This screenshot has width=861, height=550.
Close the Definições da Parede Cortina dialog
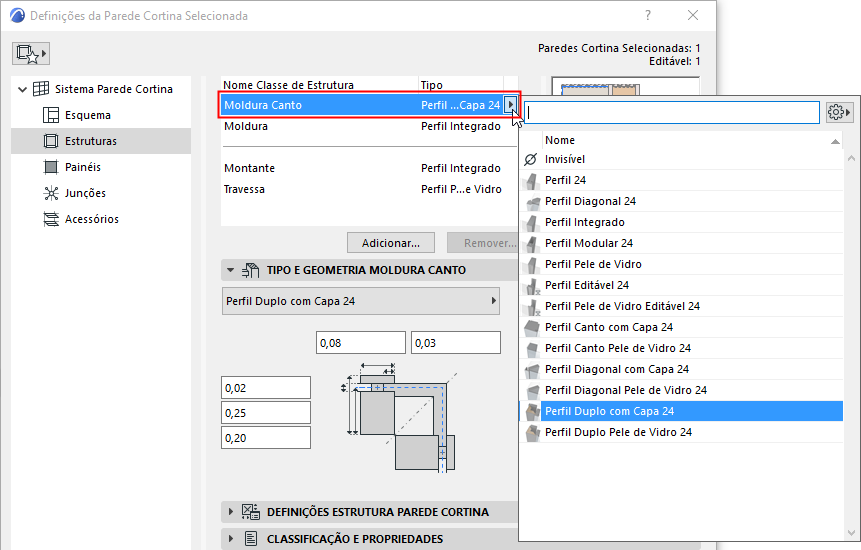[x=693, y=15]
